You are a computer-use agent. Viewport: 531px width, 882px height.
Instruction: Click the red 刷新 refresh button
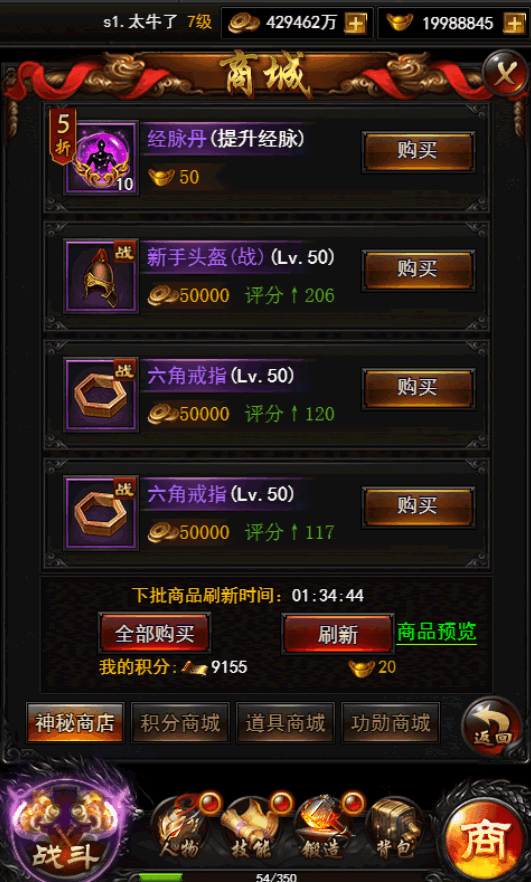pyautogui.click(x=338, y=634)
